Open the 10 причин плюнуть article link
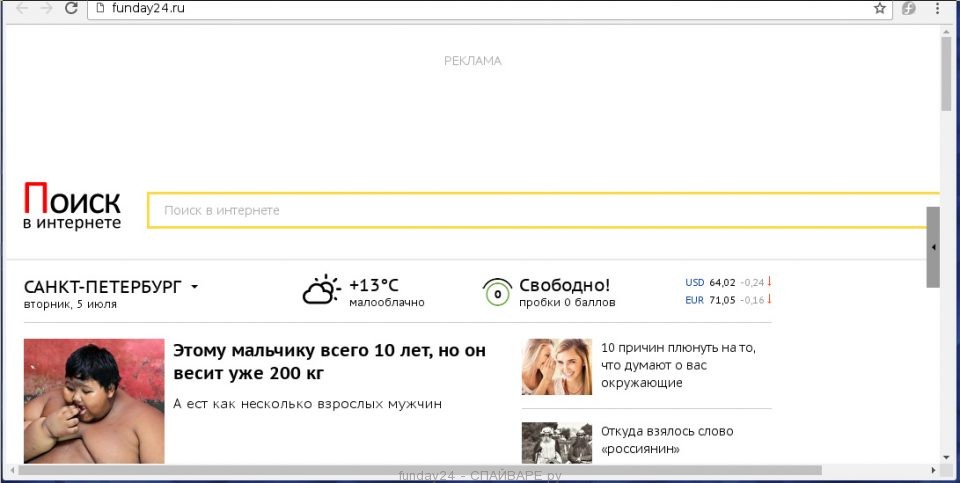Image resolution: width=960 pixels, height=483 pixels. tap(678, 365)
